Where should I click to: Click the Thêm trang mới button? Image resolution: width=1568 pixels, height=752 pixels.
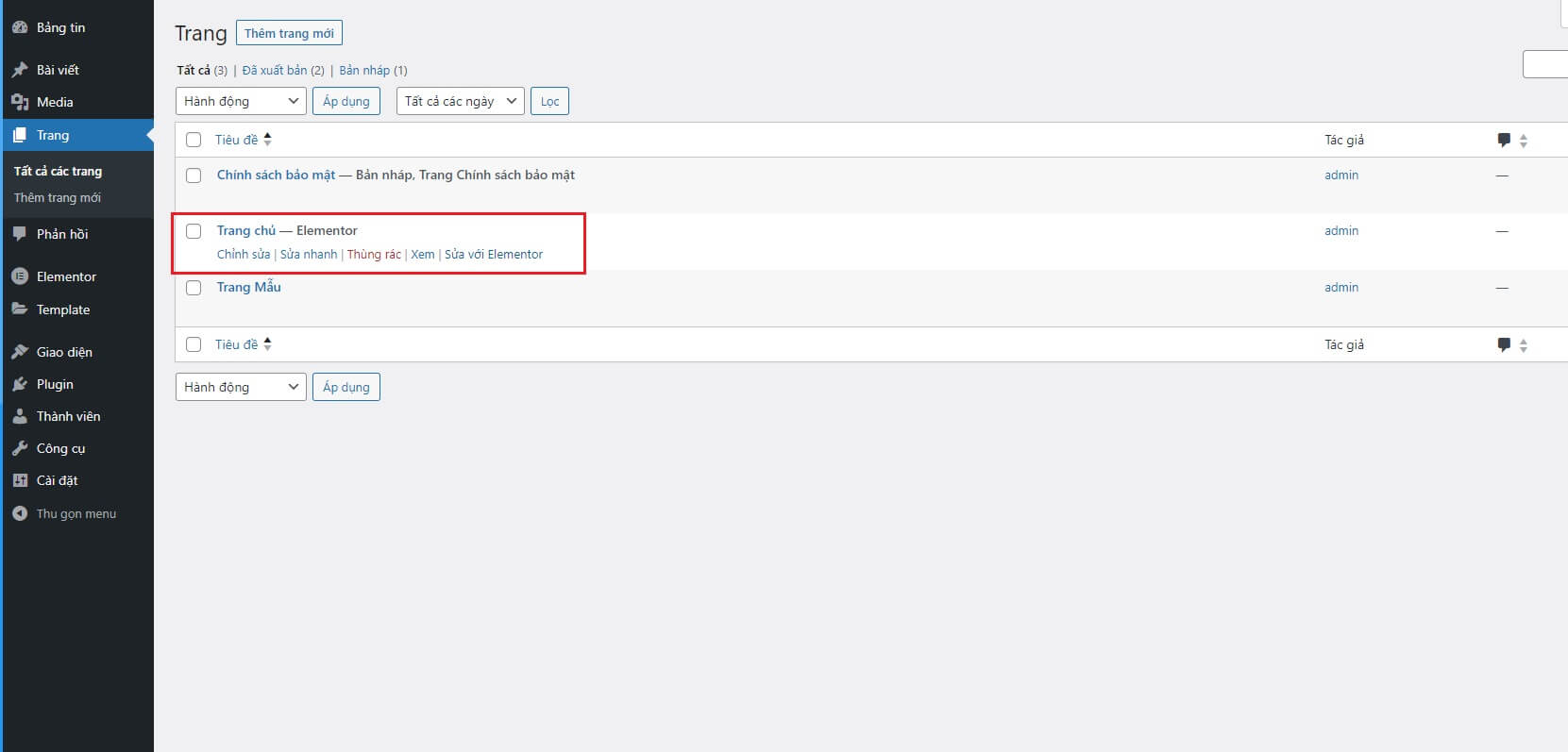289,33
